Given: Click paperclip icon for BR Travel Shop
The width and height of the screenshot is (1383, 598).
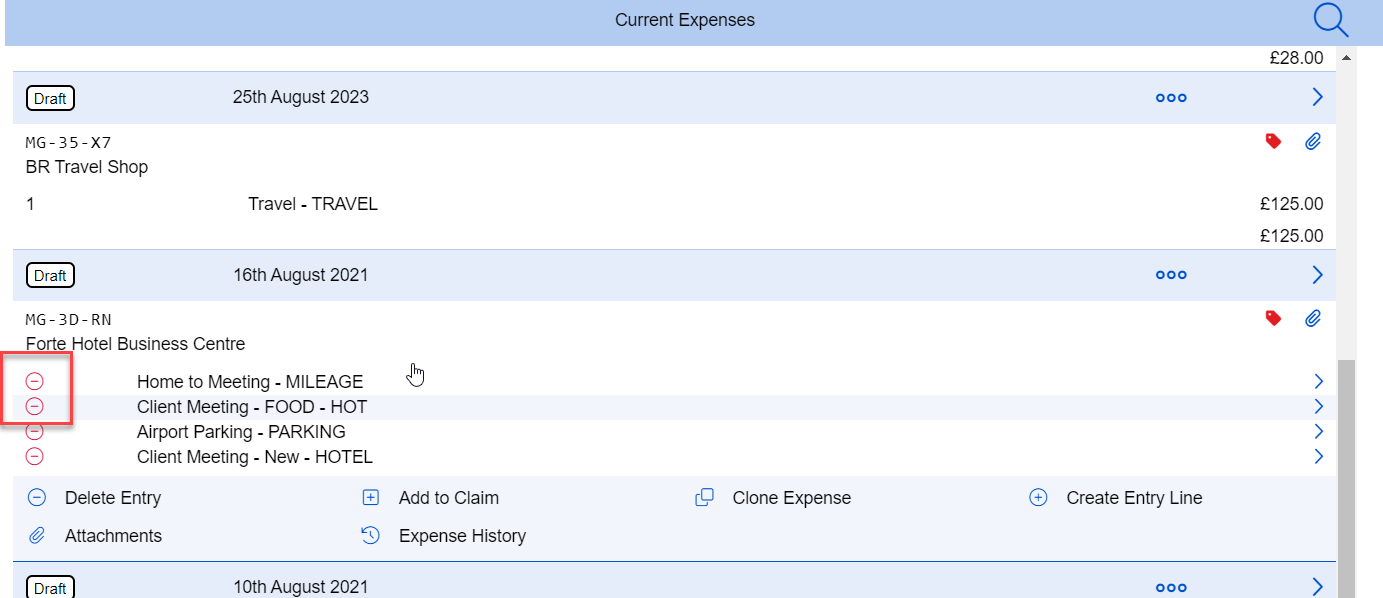Looking at the screenshot, I should (1313, 142).
